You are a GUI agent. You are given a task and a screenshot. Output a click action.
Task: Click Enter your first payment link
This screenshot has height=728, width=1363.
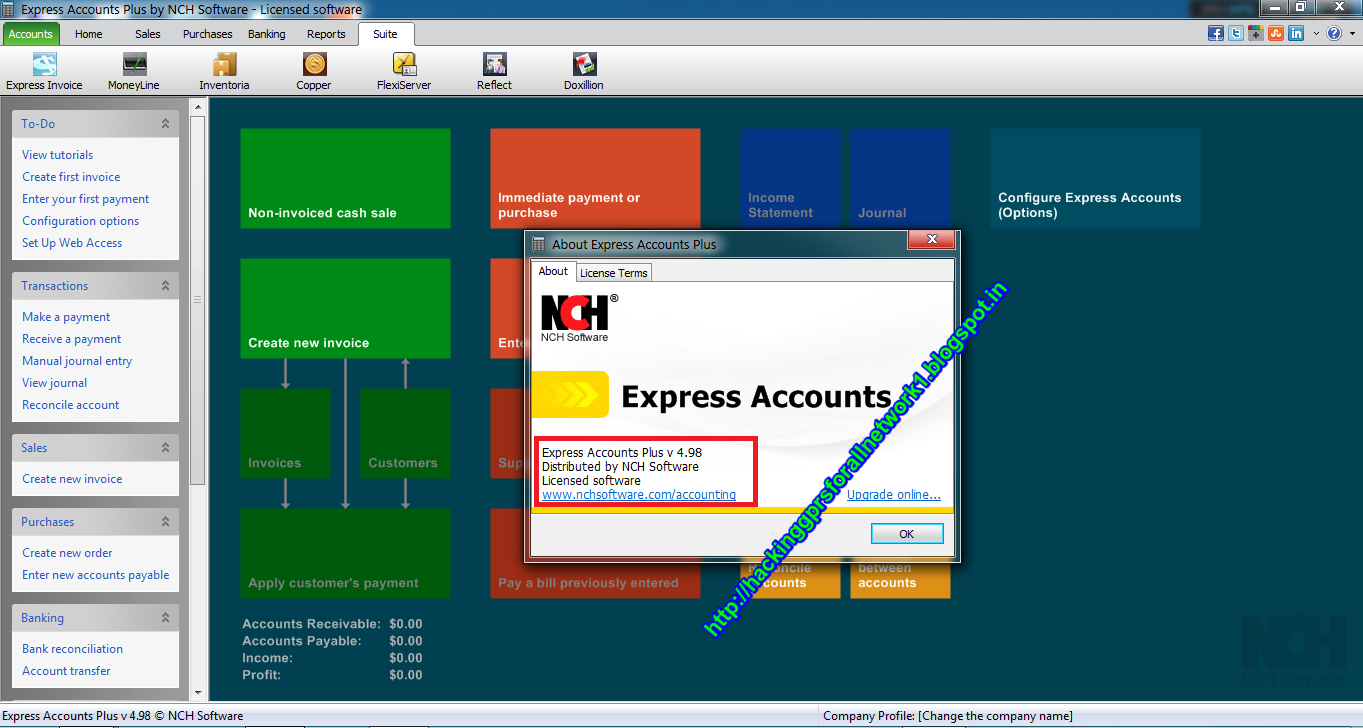pyautogui.click(x=86, y=199)
